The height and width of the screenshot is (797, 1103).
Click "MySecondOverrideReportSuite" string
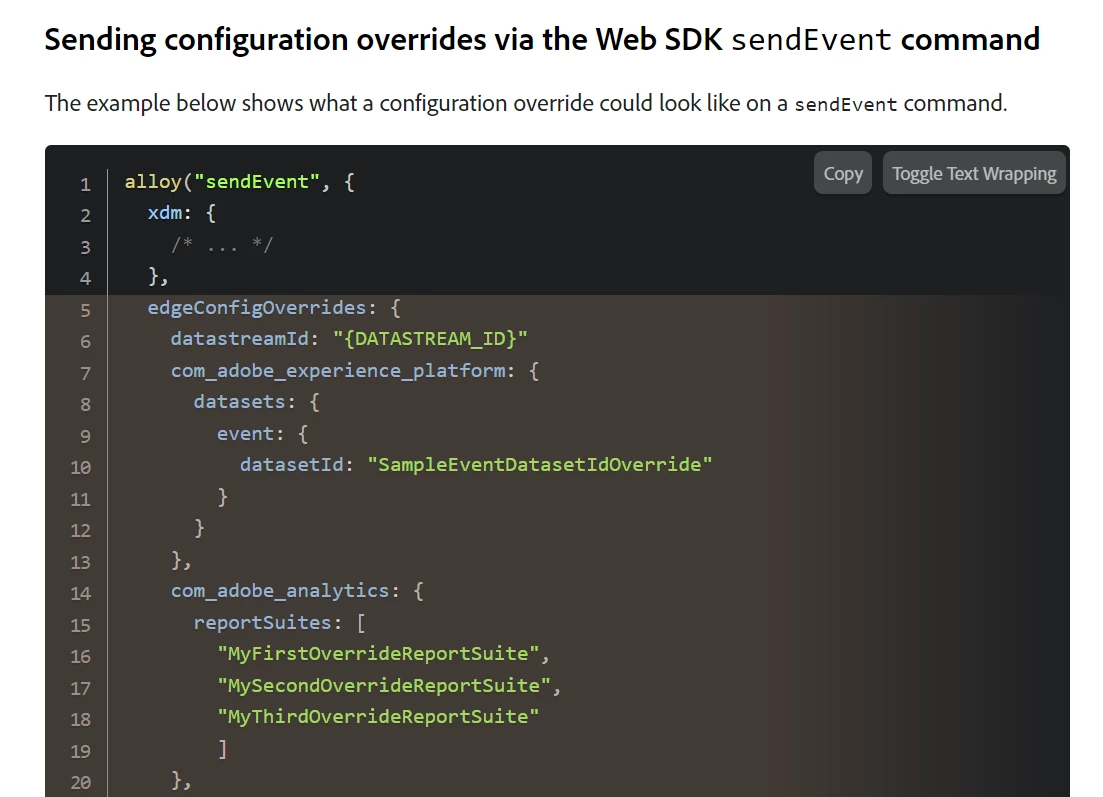coord(384,686)
